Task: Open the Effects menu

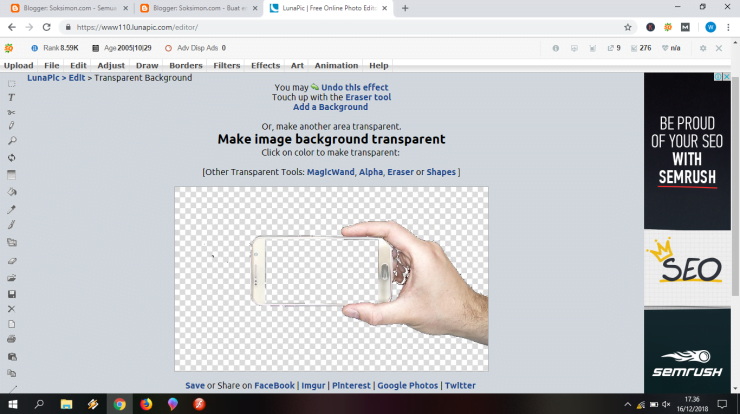Action: pos(265,66)
